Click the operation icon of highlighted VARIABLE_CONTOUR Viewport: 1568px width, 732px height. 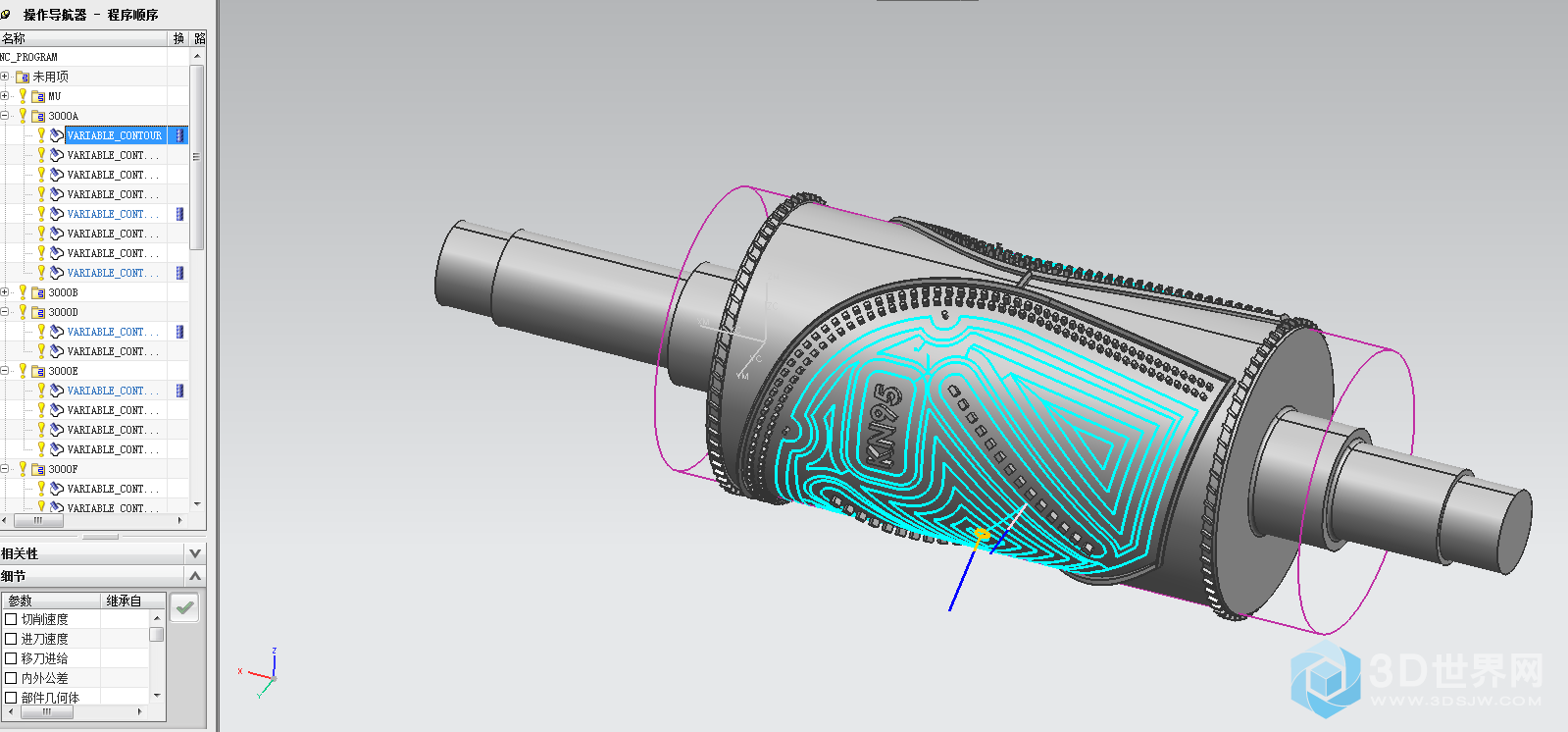(57, 135)
